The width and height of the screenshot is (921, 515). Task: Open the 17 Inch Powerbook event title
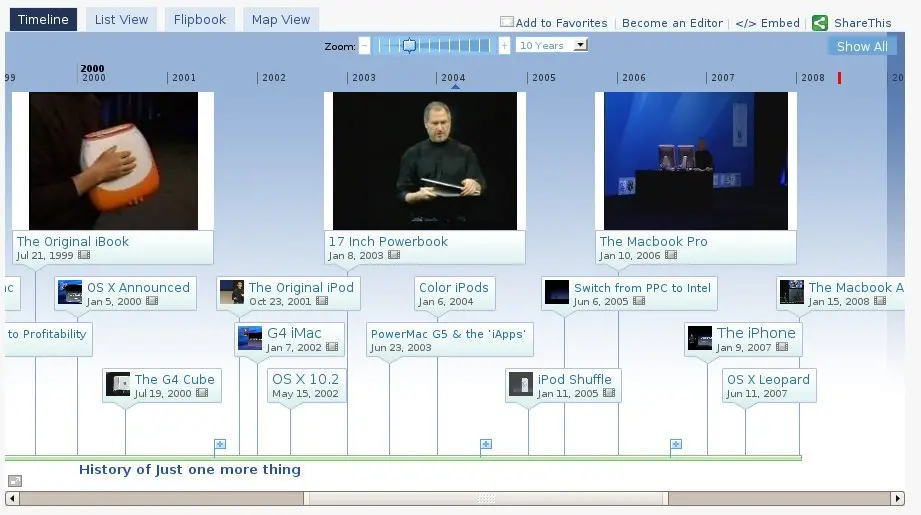click(x=388, y=241)
